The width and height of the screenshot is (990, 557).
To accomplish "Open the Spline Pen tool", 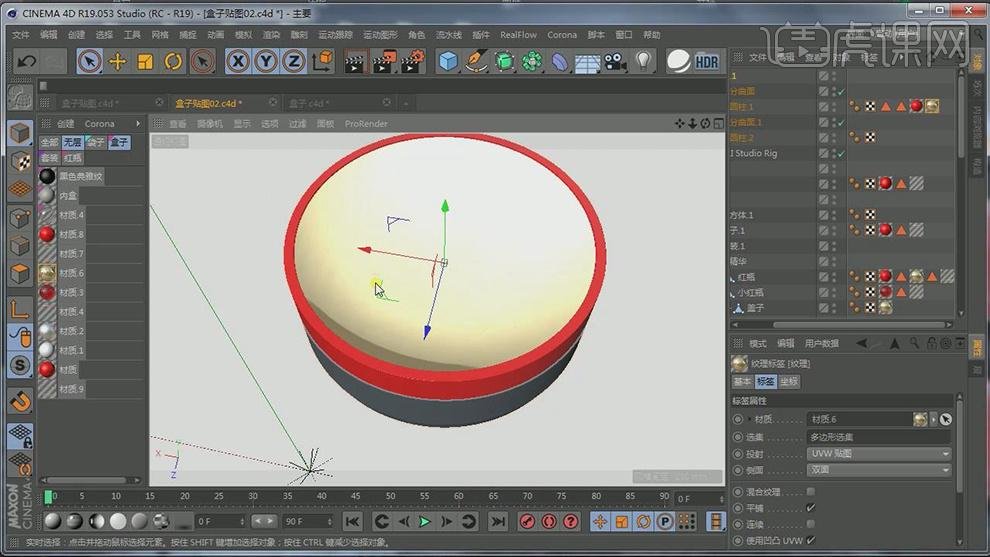I will coord(476,61).
